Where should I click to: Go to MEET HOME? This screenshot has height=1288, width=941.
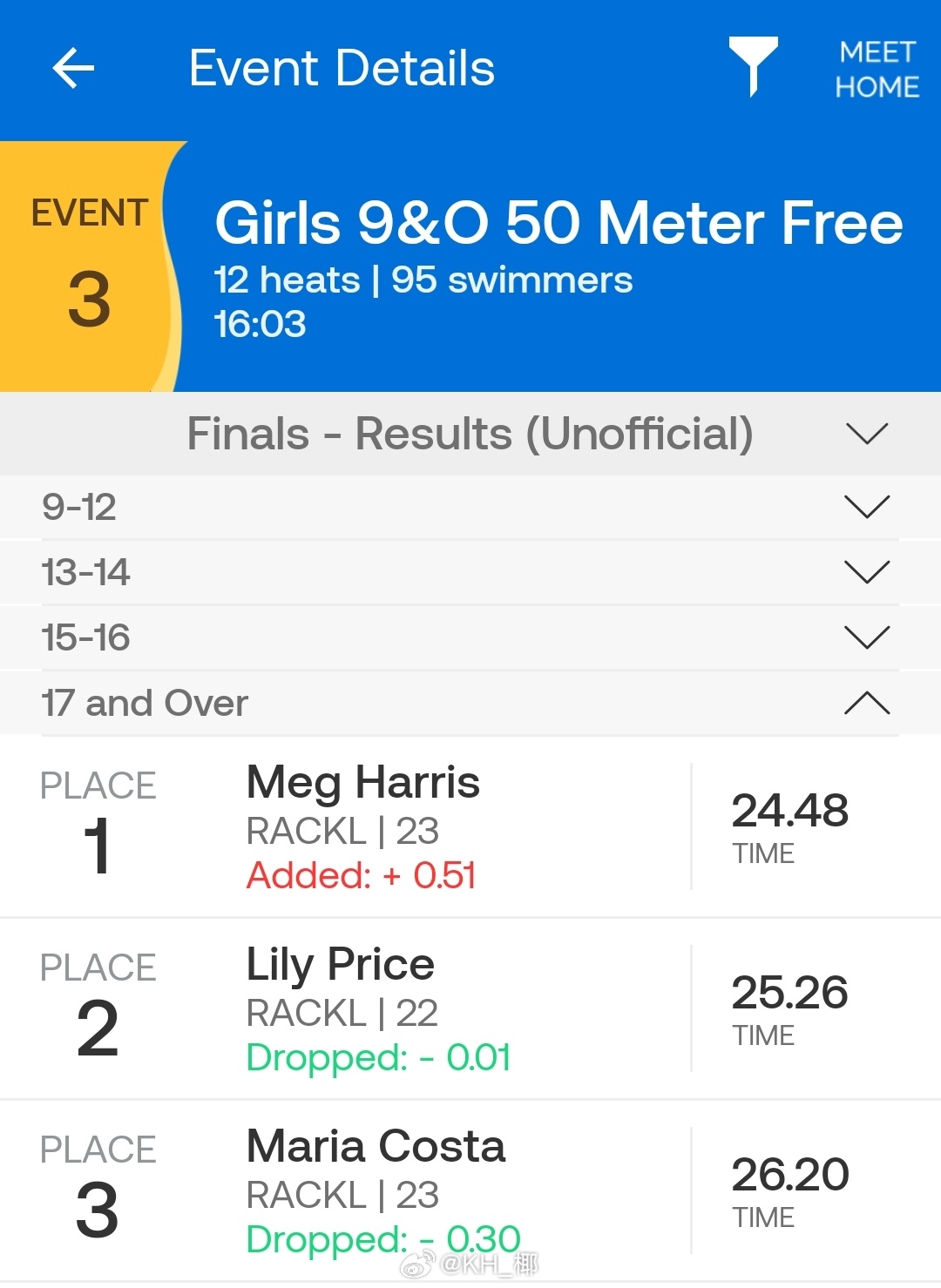point(877,70)
